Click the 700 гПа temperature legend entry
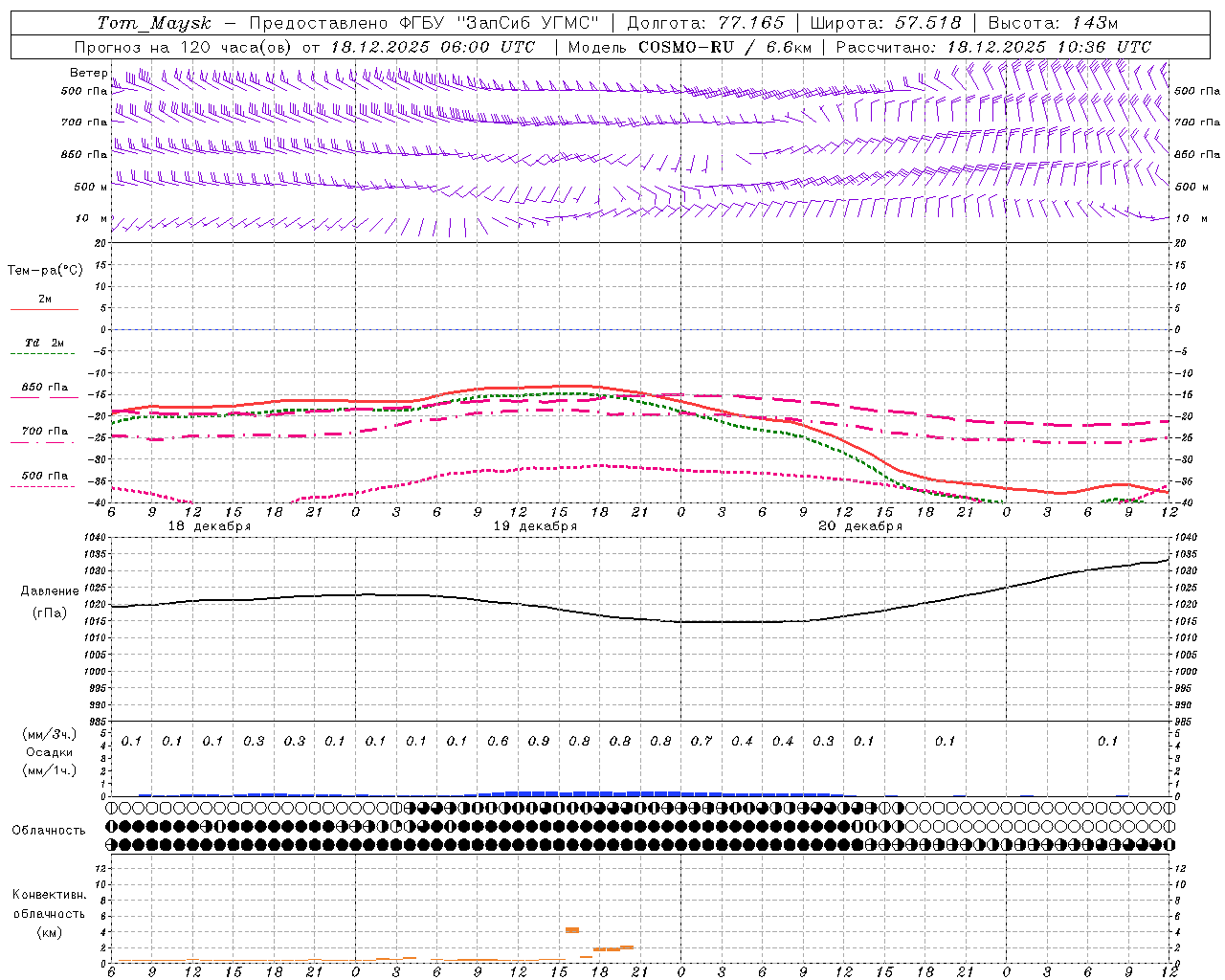 pos(45,431)
